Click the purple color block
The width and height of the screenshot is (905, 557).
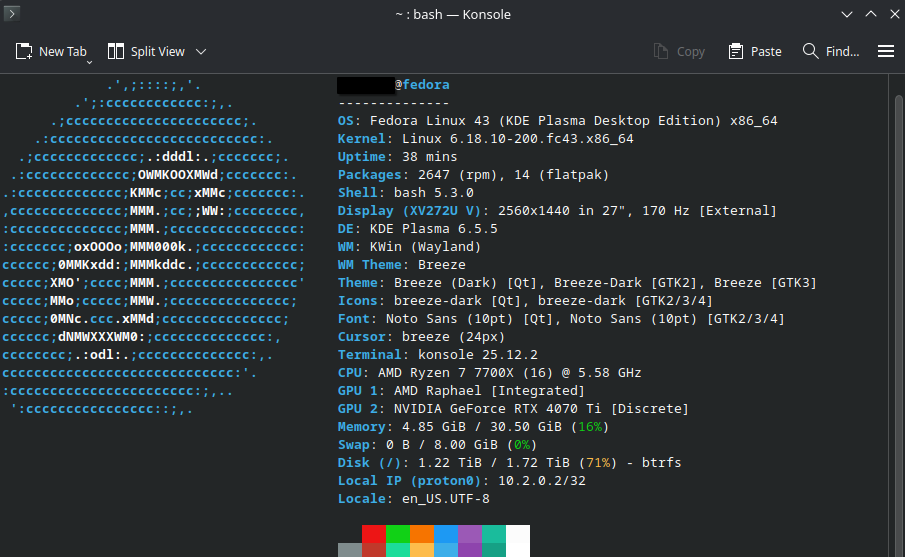point(470,534)
